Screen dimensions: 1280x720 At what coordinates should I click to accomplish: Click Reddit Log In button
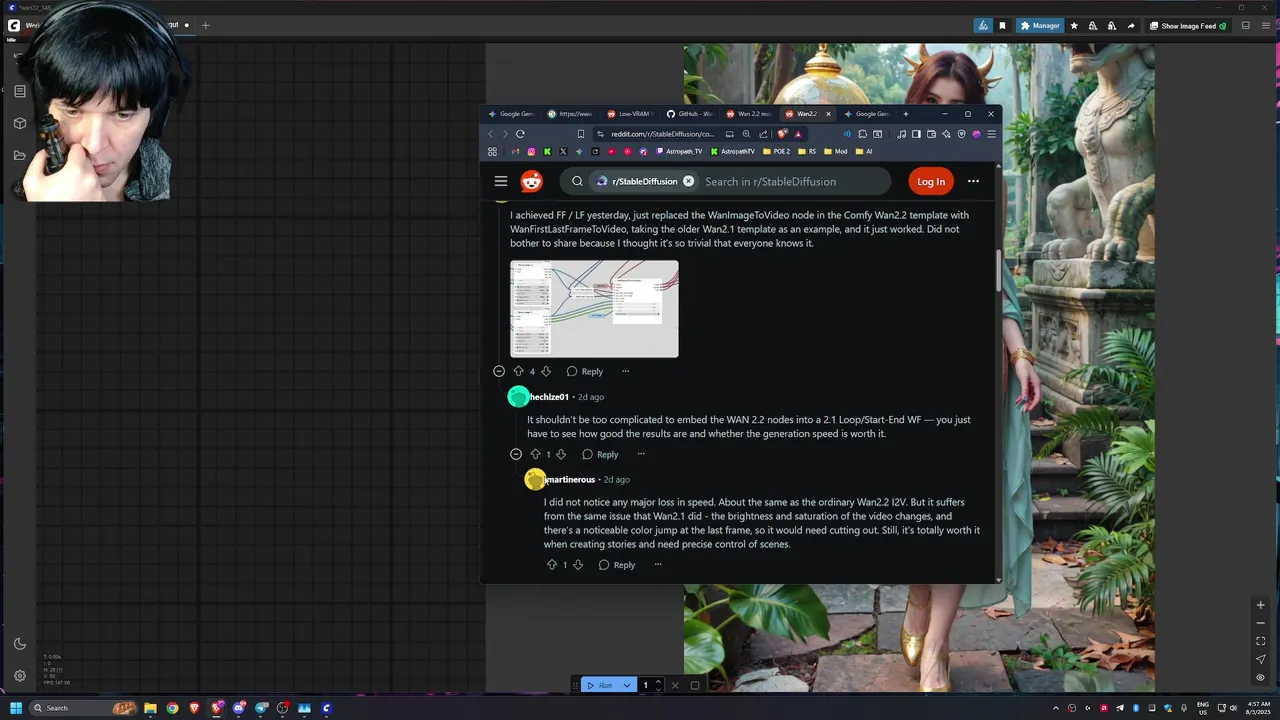pyautogui.click(x=931, y=181)
